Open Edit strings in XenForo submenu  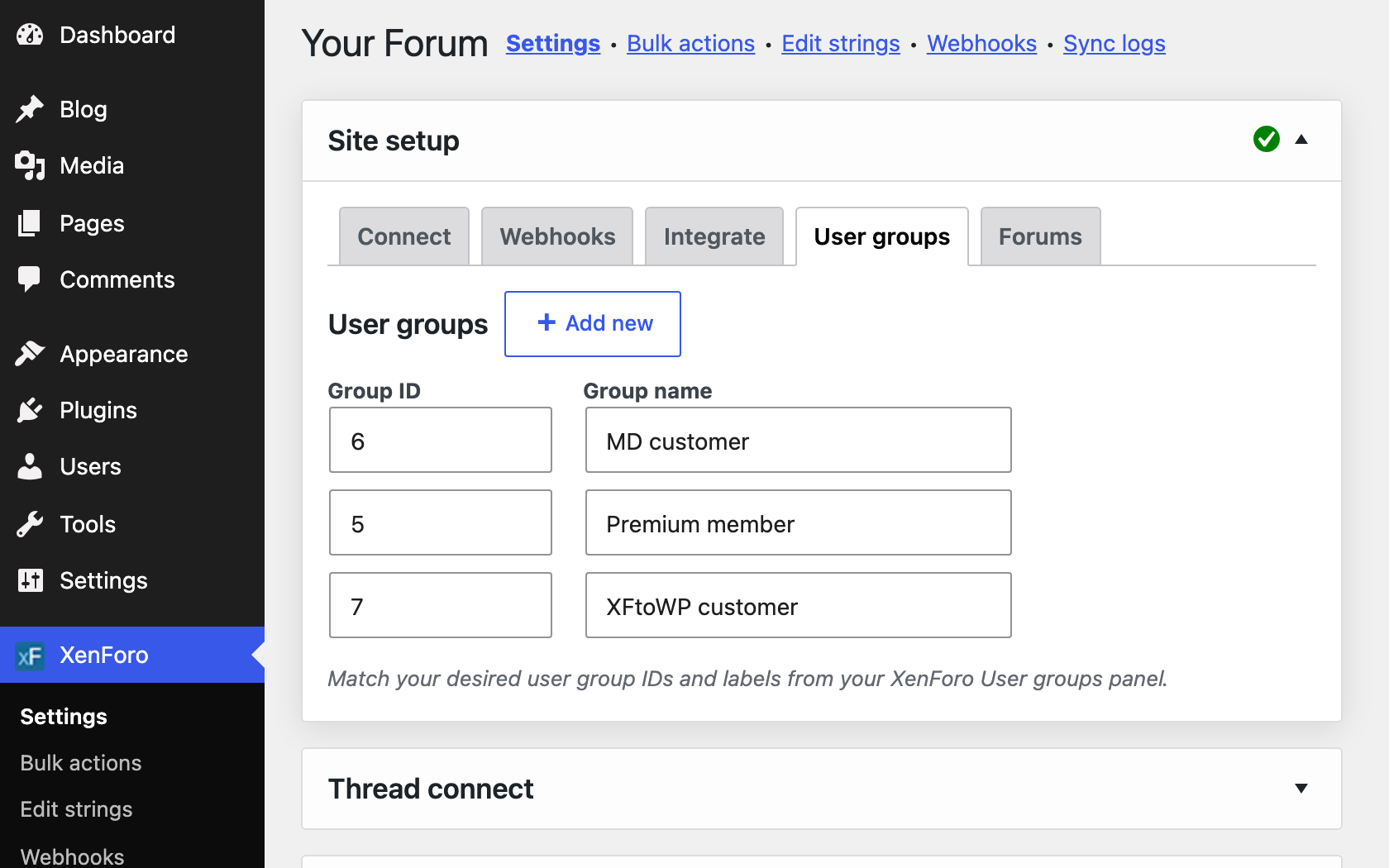pyautogui.click(x=76, y=809)
